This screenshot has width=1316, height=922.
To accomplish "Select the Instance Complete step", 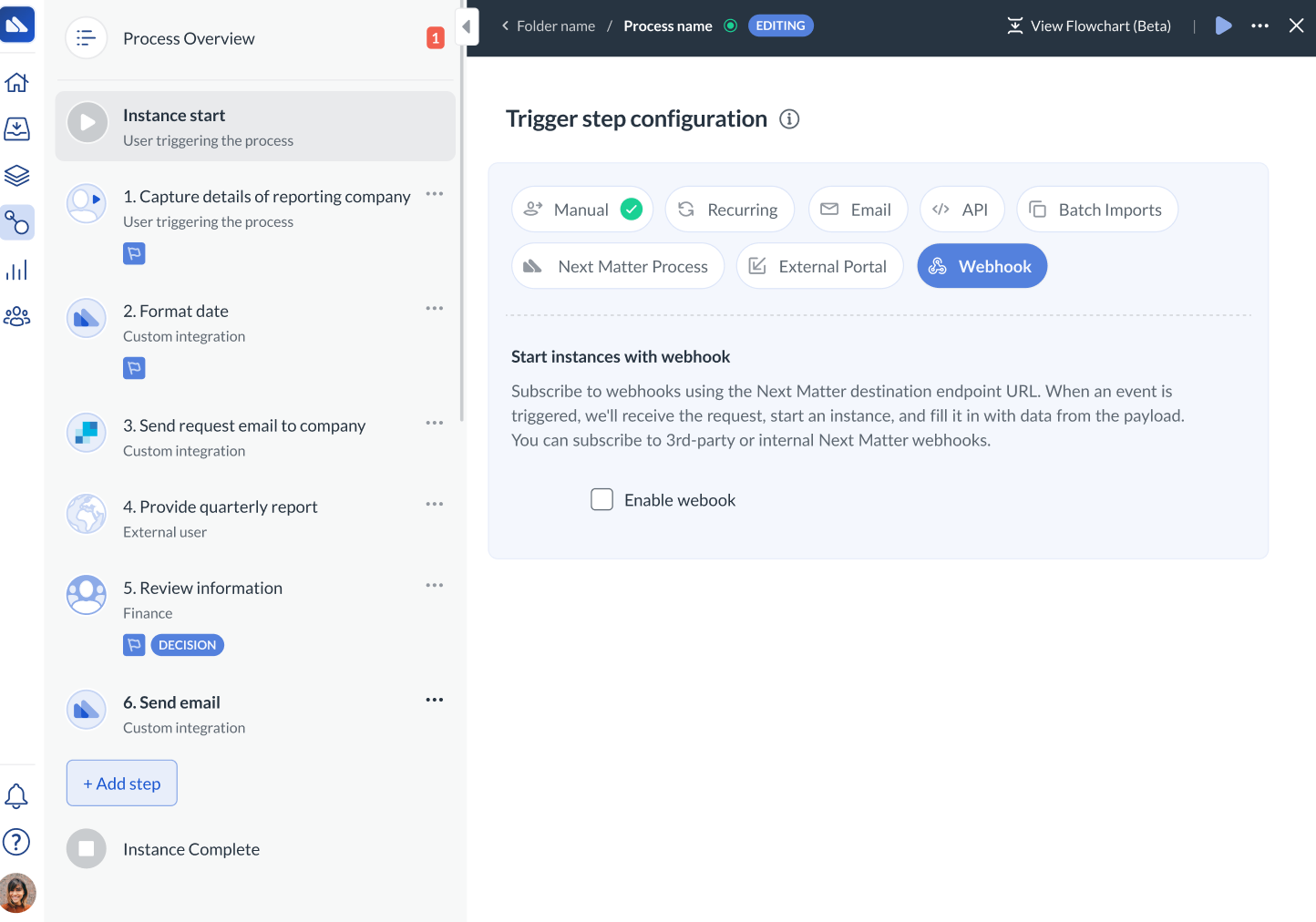I will coord(191,849).
